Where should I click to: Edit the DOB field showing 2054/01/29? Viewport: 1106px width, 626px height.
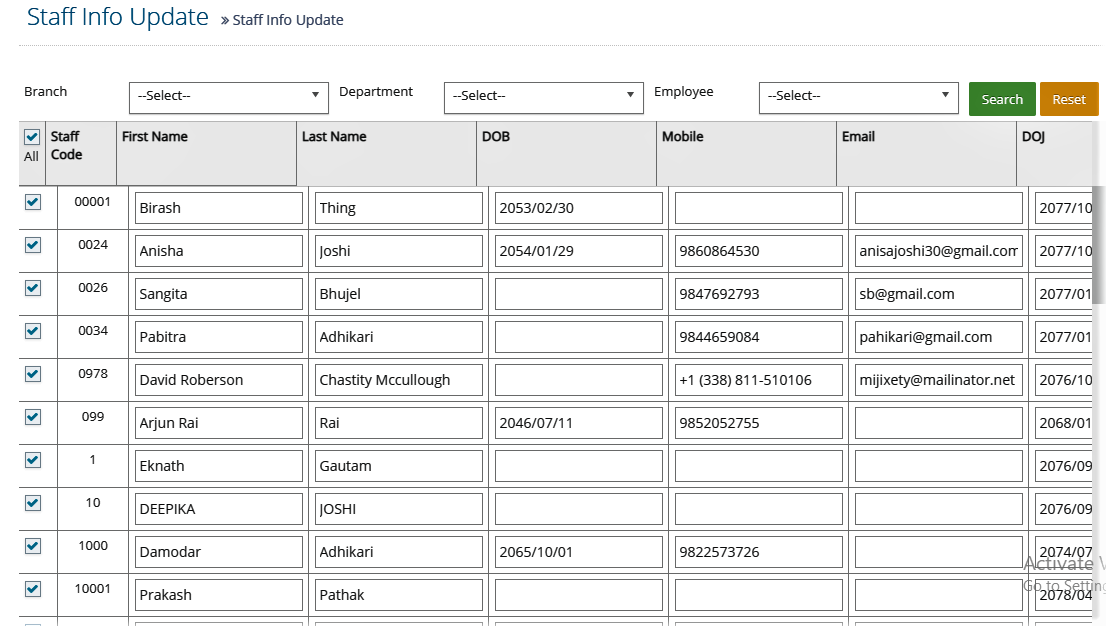click(x=578, y=251)
